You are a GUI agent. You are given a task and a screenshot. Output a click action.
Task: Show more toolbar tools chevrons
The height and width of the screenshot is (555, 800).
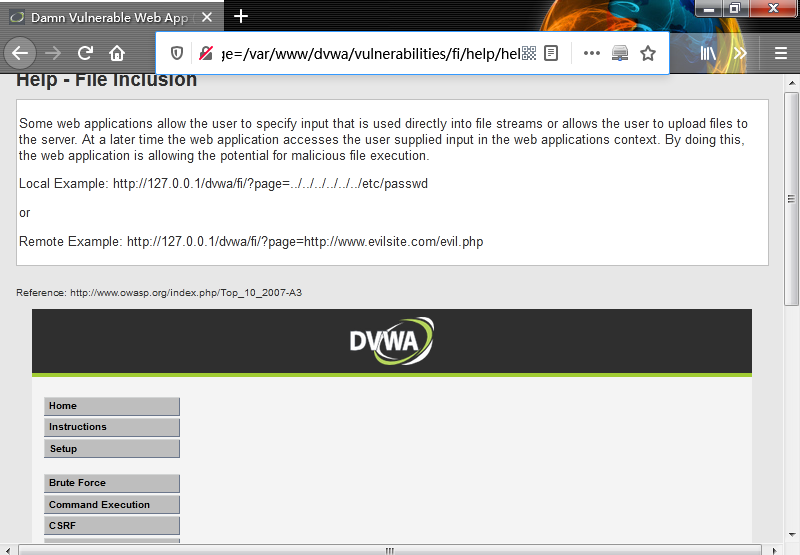(x=740, y=53)
